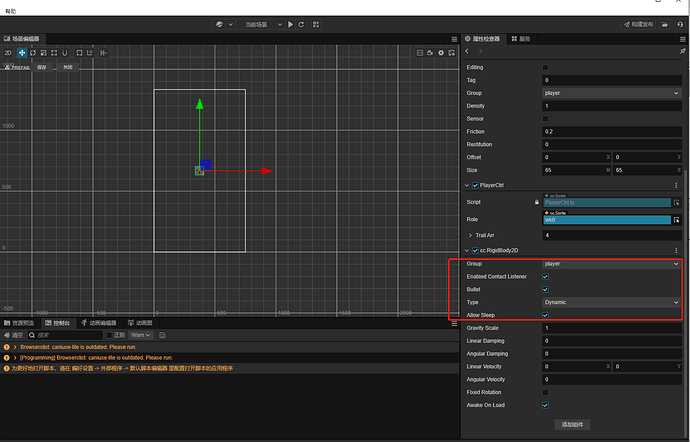Click the play preview button

click(x=290, y=24)
